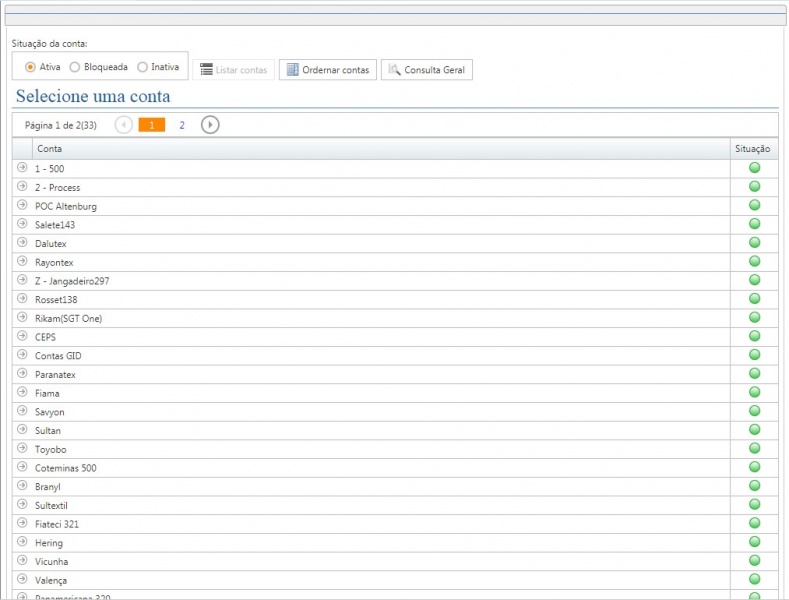The height and width of the screenshot is (600, 789).
Task: Click the green status icon for Rayontex
Action: pyautogui.click(x=754, y=262)
